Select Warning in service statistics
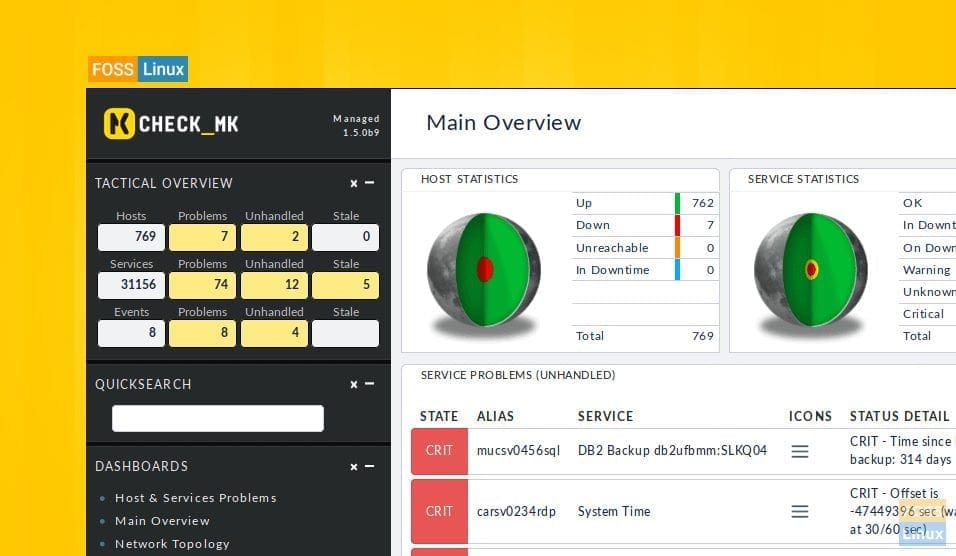Image resolution: width=956 pixels, height=556 pixels. (x=927, y=270)
